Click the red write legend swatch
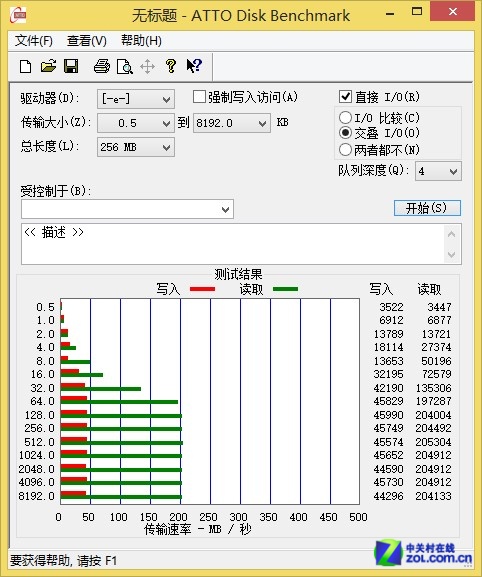The width and height of the screenshot is (482, 577). pos(202,289)
